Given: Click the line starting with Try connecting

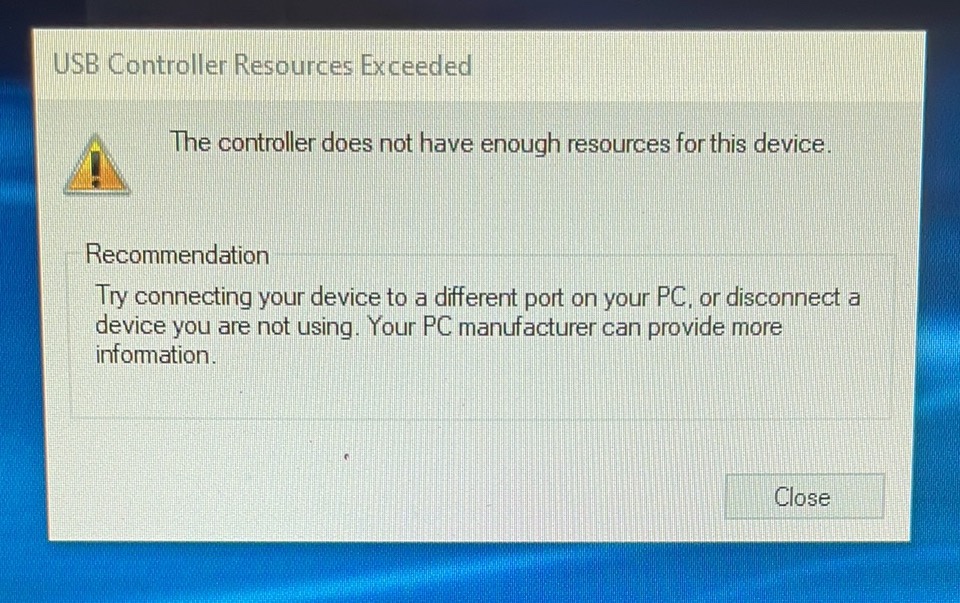Looking at the screenshot, I should (x=478, y=298).
